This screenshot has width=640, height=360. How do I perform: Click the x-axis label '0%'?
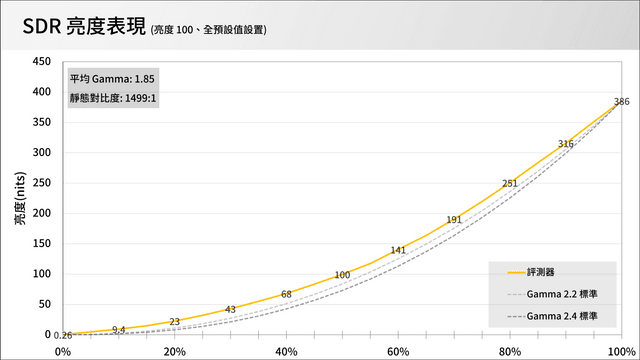click(63, 351)
